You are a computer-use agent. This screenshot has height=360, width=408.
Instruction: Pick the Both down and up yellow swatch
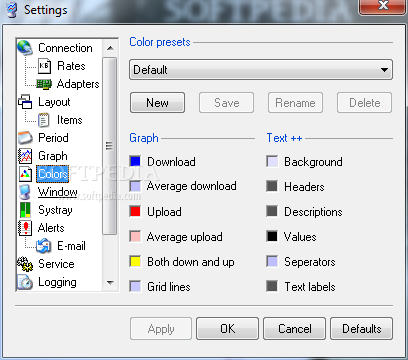(x=135, y=261)
